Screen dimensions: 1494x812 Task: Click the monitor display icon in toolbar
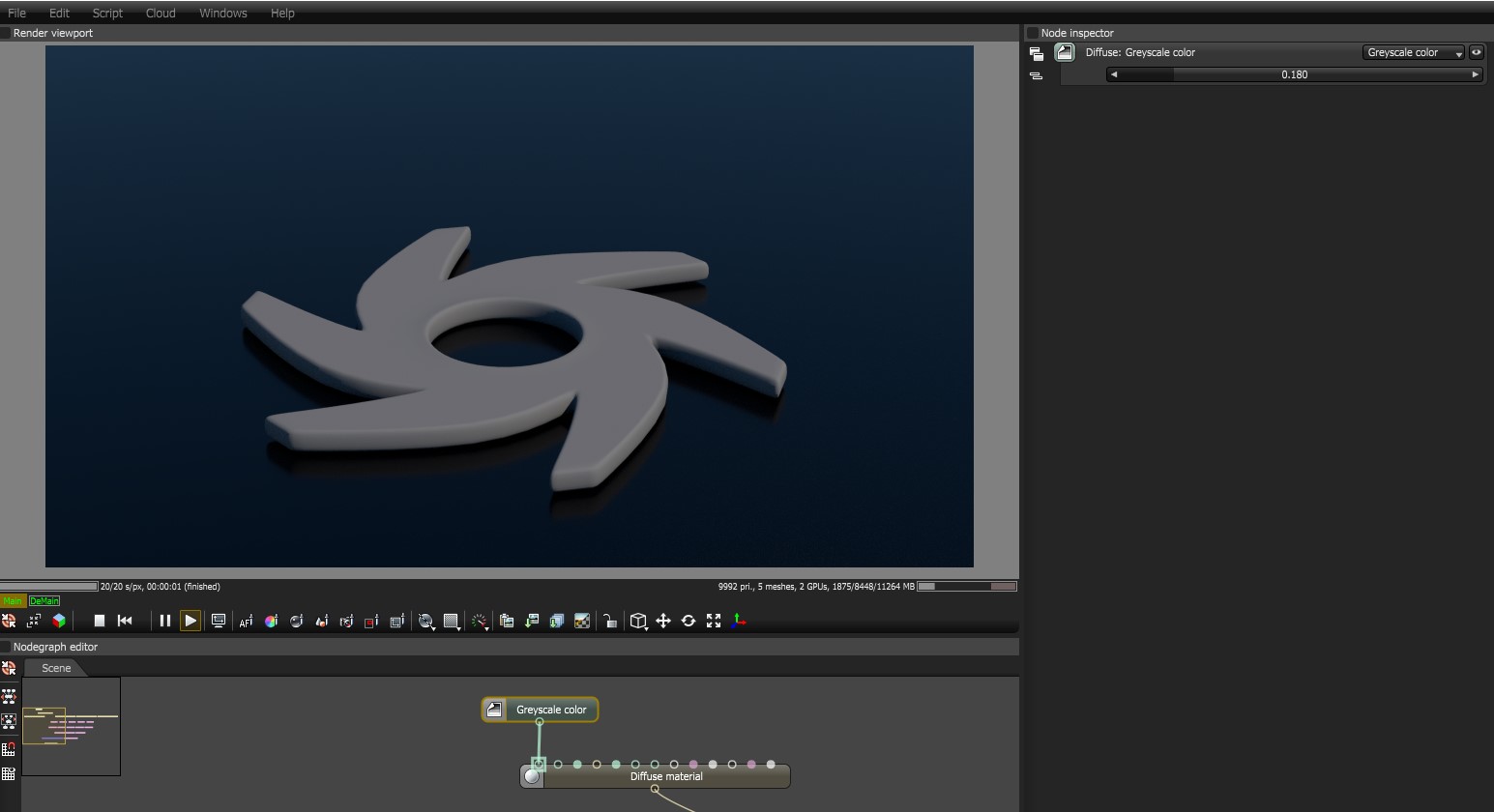click(x=219, y=621)
